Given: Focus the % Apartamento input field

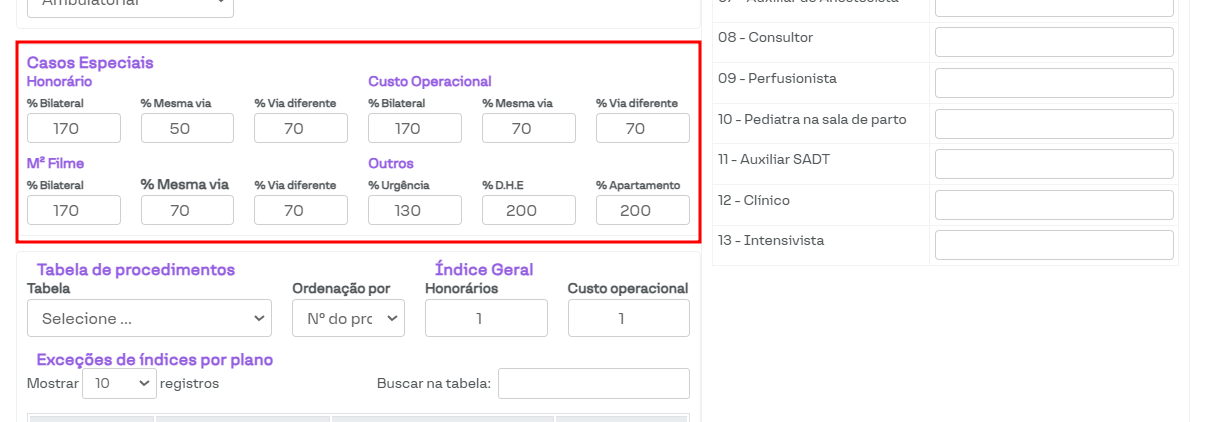Looking at the screenshot, I should tap(643, 210).
